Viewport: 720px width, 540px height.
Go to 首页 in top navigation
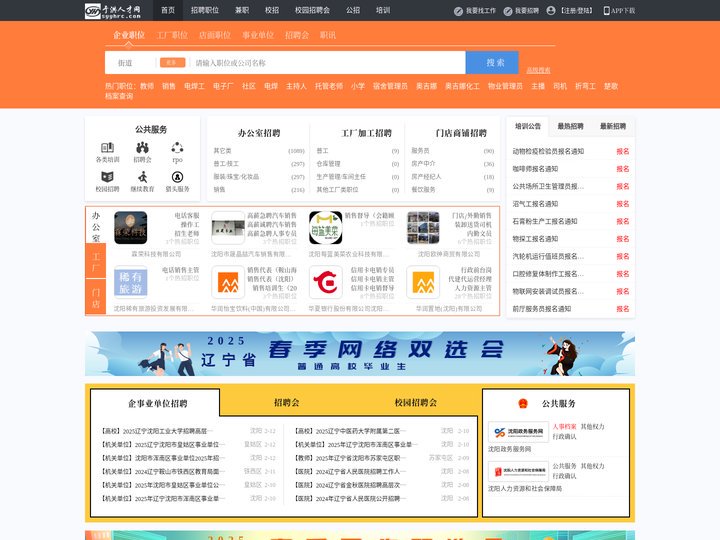(x=168, y=10)
